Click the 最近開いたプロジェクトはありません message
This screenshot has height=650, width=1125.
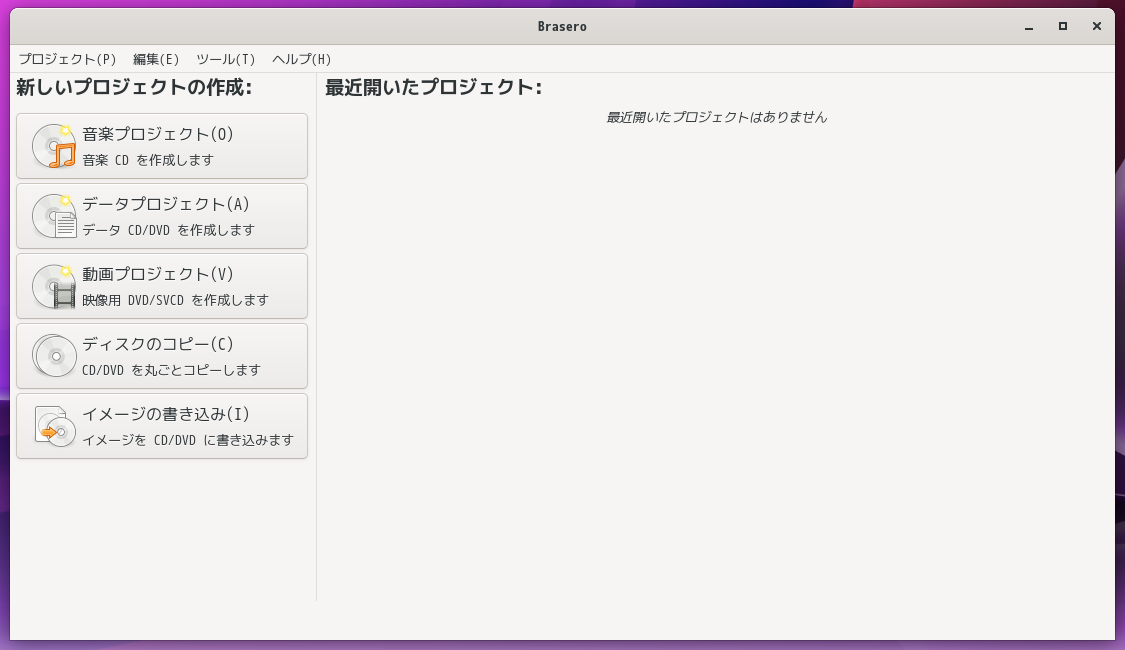[x=717, y=118]
